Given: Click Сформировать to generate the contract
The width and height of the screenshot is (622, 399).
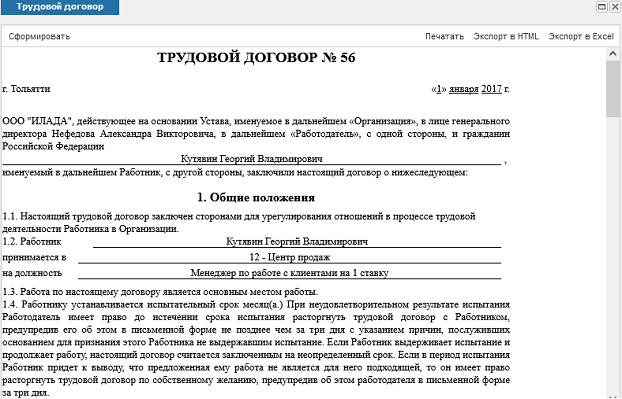Looking at the screenshot, I should (39, 36).
